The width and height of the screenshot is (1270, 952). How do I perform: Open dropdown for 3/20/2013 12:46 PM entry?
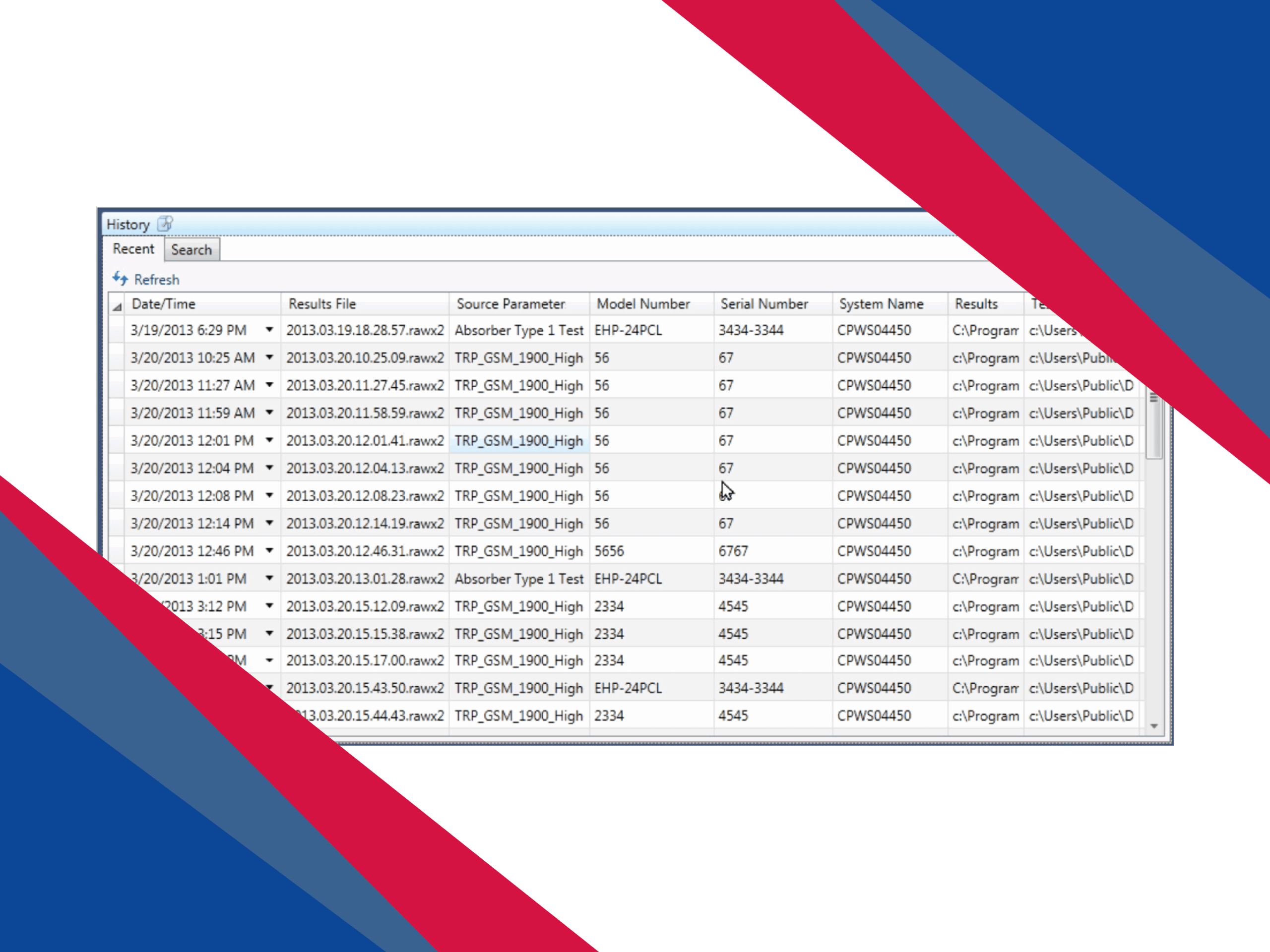[269, 550]
